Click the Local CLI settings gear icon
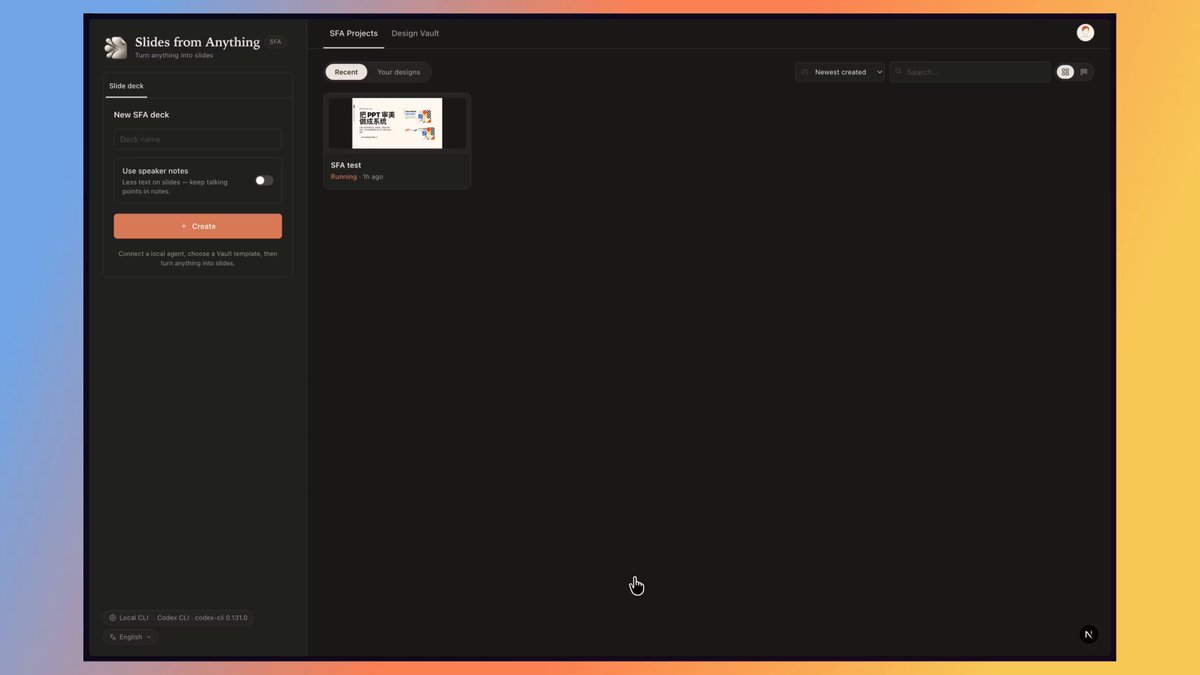This screenshot has height=675, width=1200. [113, 618]
